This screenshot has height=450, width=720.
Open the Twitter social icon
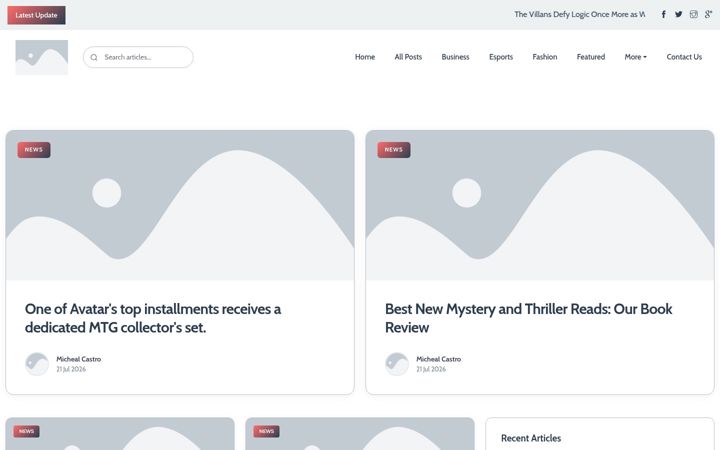(x=678, y=15)
